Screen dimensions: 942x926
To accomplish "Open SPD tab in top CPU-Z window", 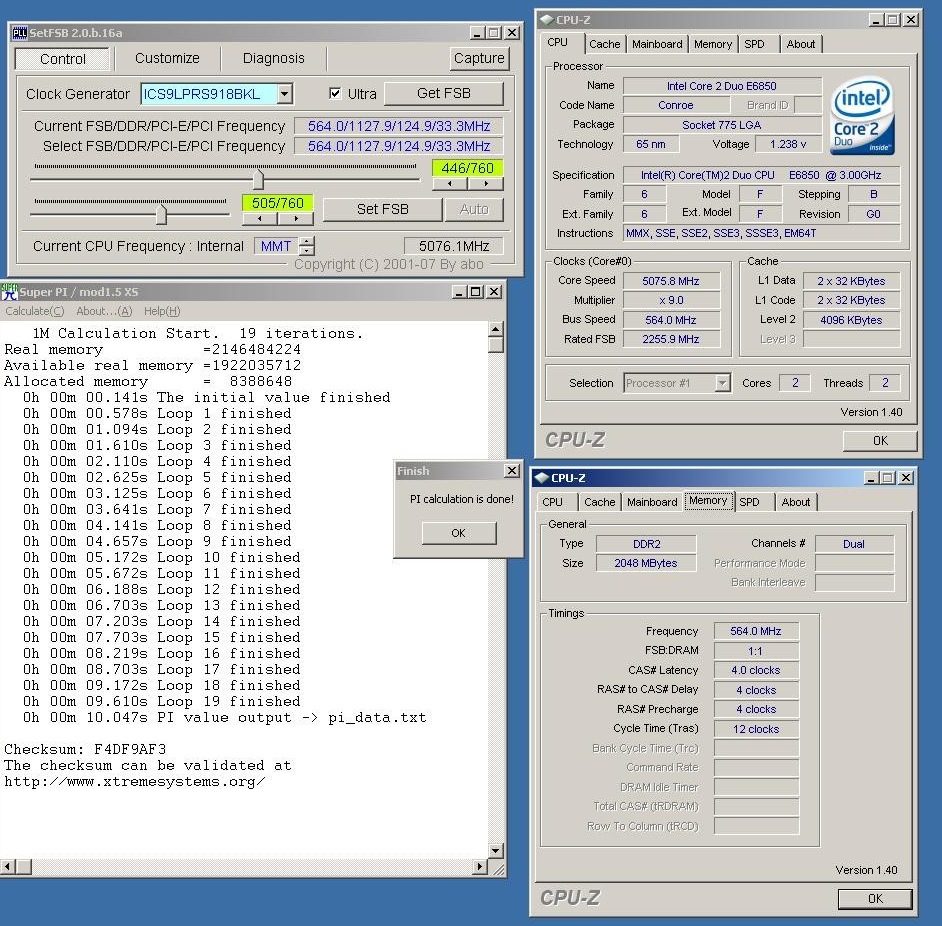I will pos(755,44).
